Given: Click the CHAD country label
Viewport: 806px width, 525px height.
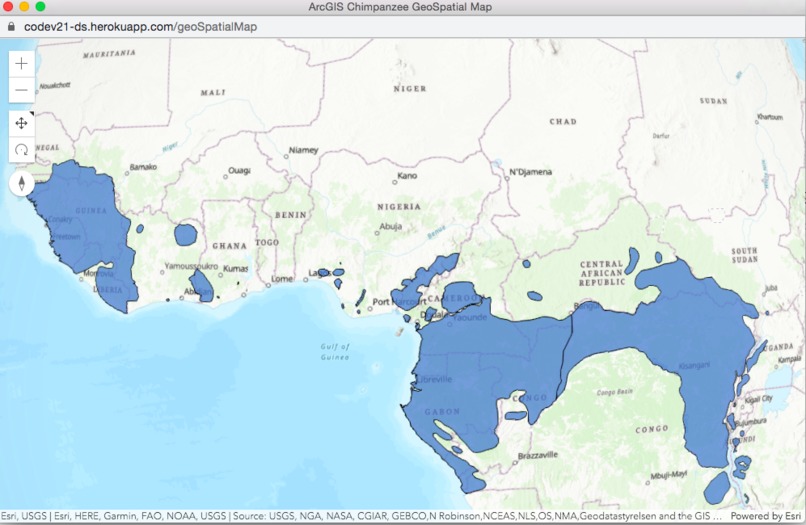Looking at the screenshot, I should point(563,122).
